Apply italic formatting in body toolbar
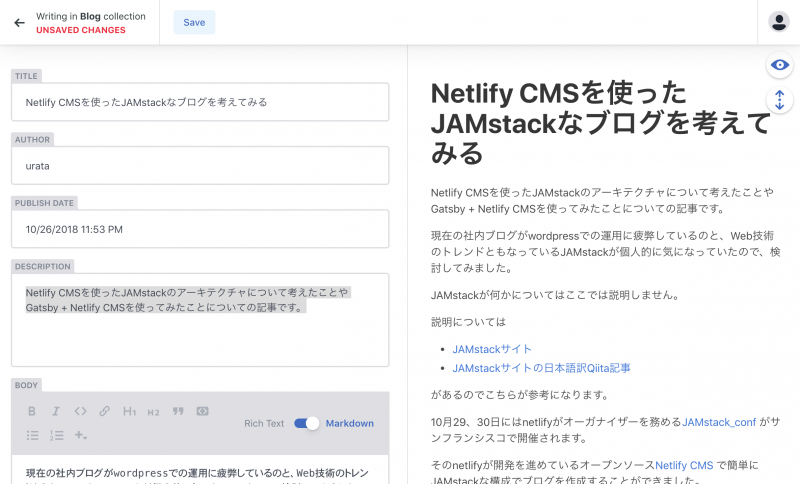 (x=56, y=411)
